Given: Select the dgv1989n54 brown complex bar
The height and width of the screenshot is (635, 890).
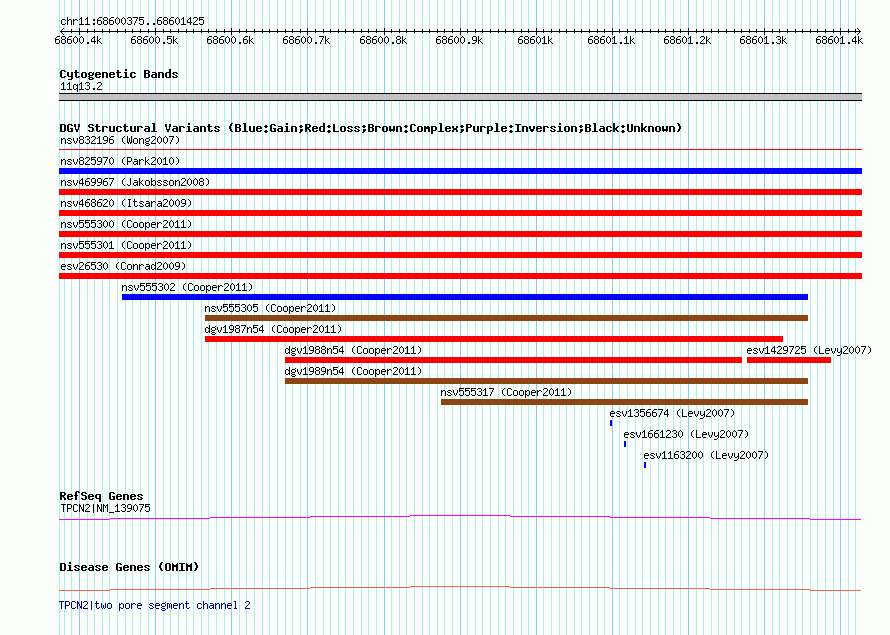Looking at the screenshot, I should tap(547, 381).
